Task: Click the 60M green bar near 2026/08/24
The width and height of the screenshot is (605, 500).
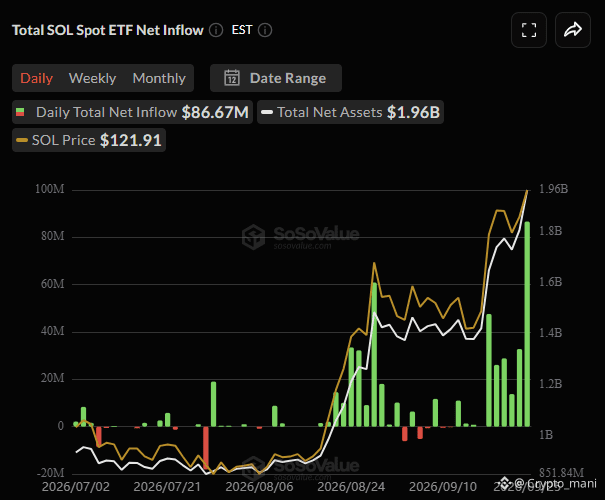Action: 374,355
